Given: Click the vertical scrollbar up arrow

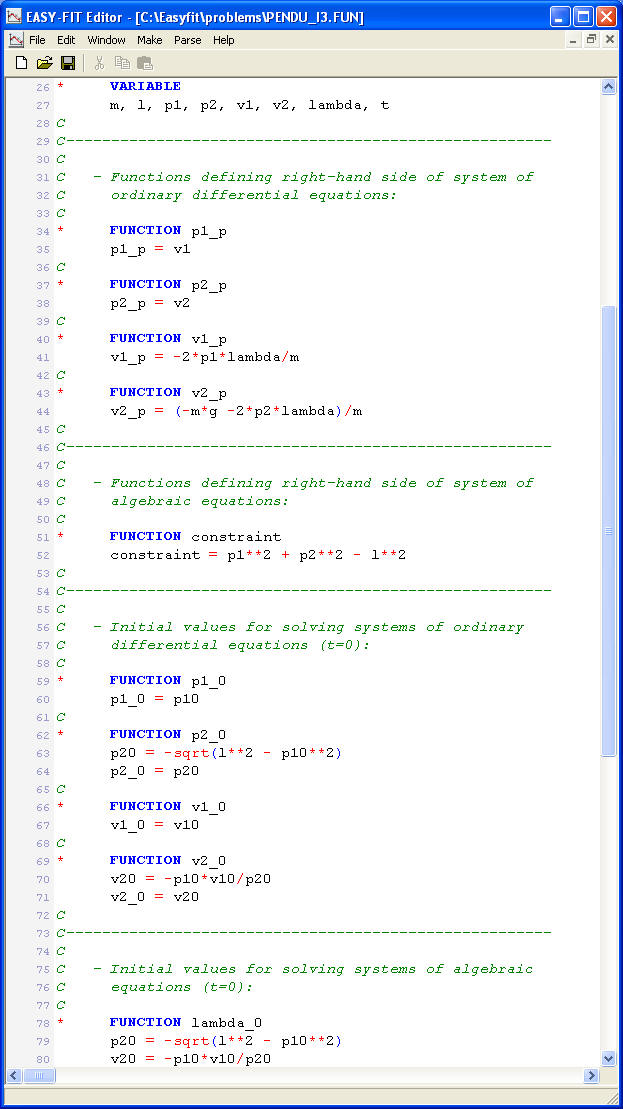Looking at the screenshot, I should pyautogui.click(x=609, y=87).
